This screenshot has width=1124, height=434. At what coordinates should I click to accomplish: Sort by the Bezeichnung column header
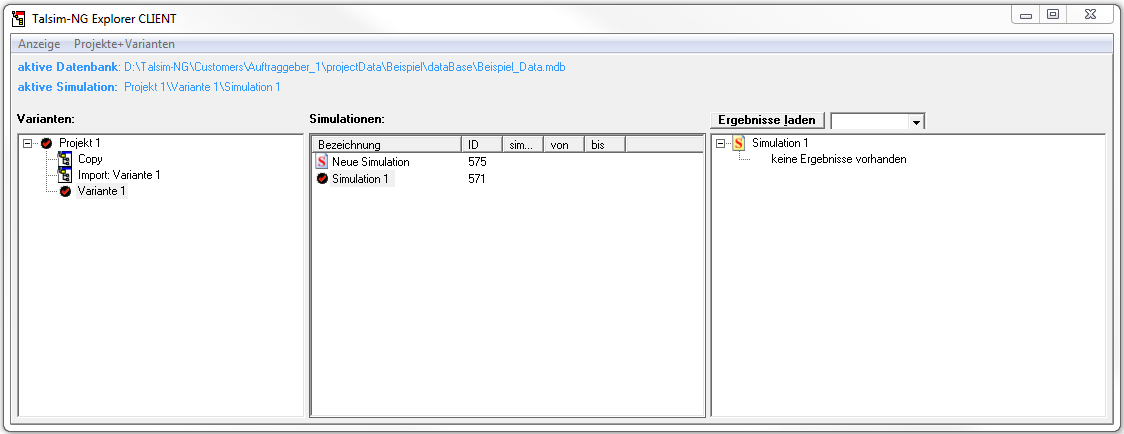(x=386, y=145)
